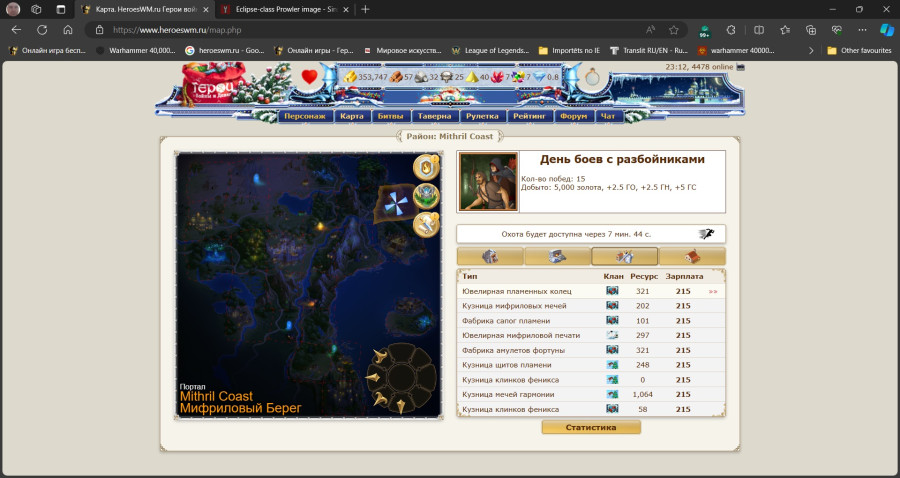Screen dimensions: 900x478
Task: Refresh the page
Action: [x=42, y=30]
